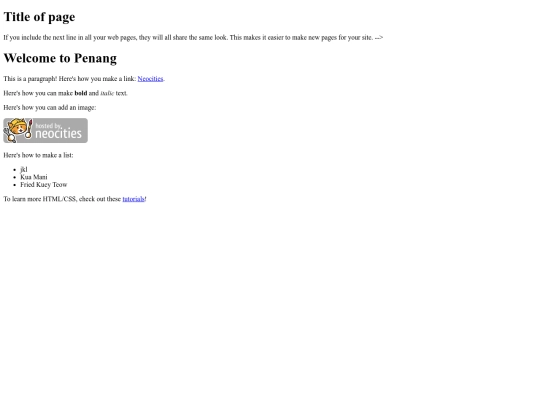Click the Title of page heading
540x405 pixels.
(39, 17)
